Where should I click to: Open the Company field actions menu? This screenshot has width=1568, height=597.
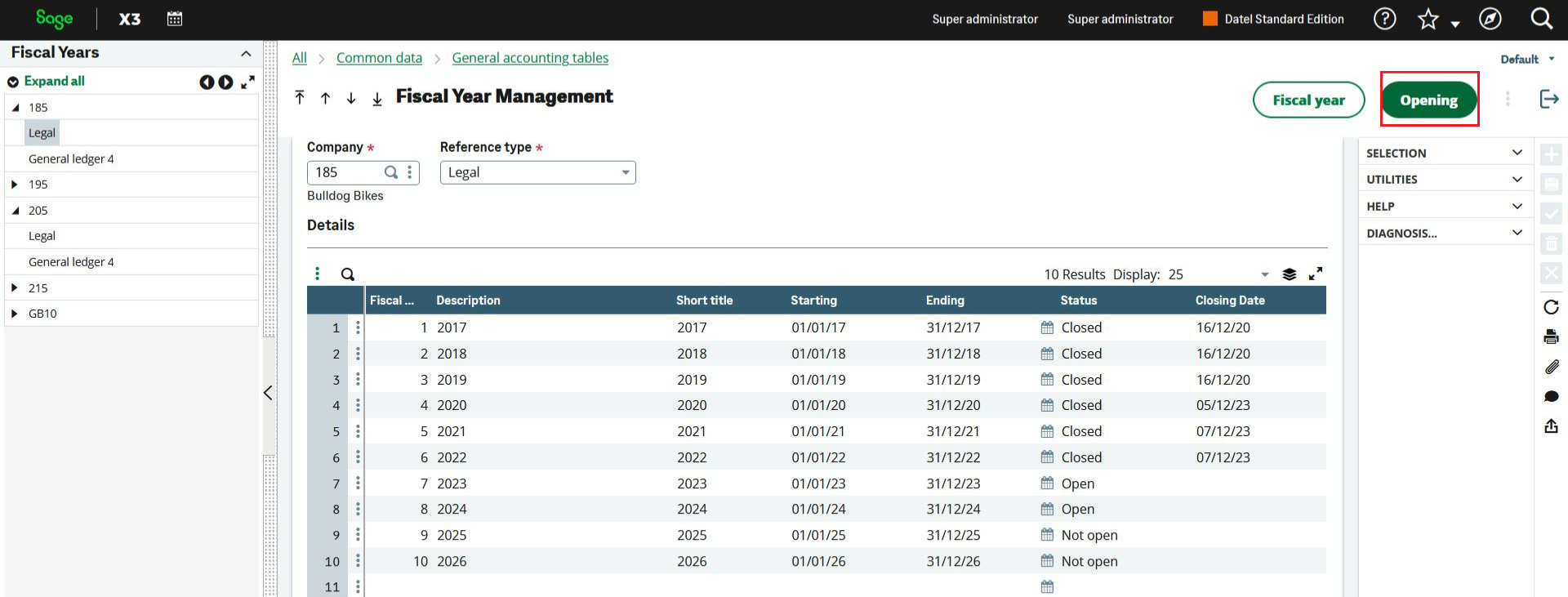(x=410, y=172)
